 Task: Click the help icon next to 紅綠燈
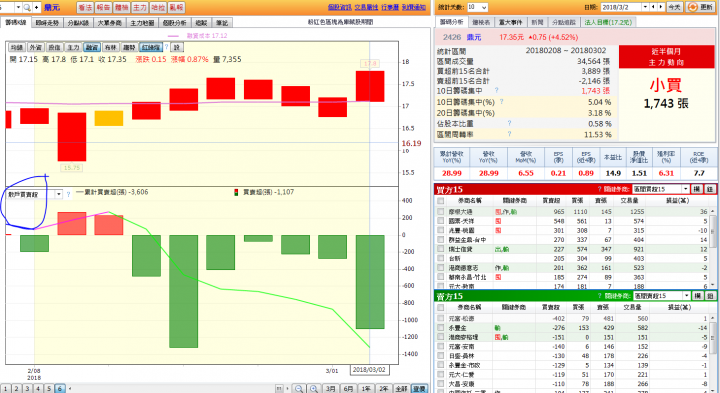pos(167,47)
